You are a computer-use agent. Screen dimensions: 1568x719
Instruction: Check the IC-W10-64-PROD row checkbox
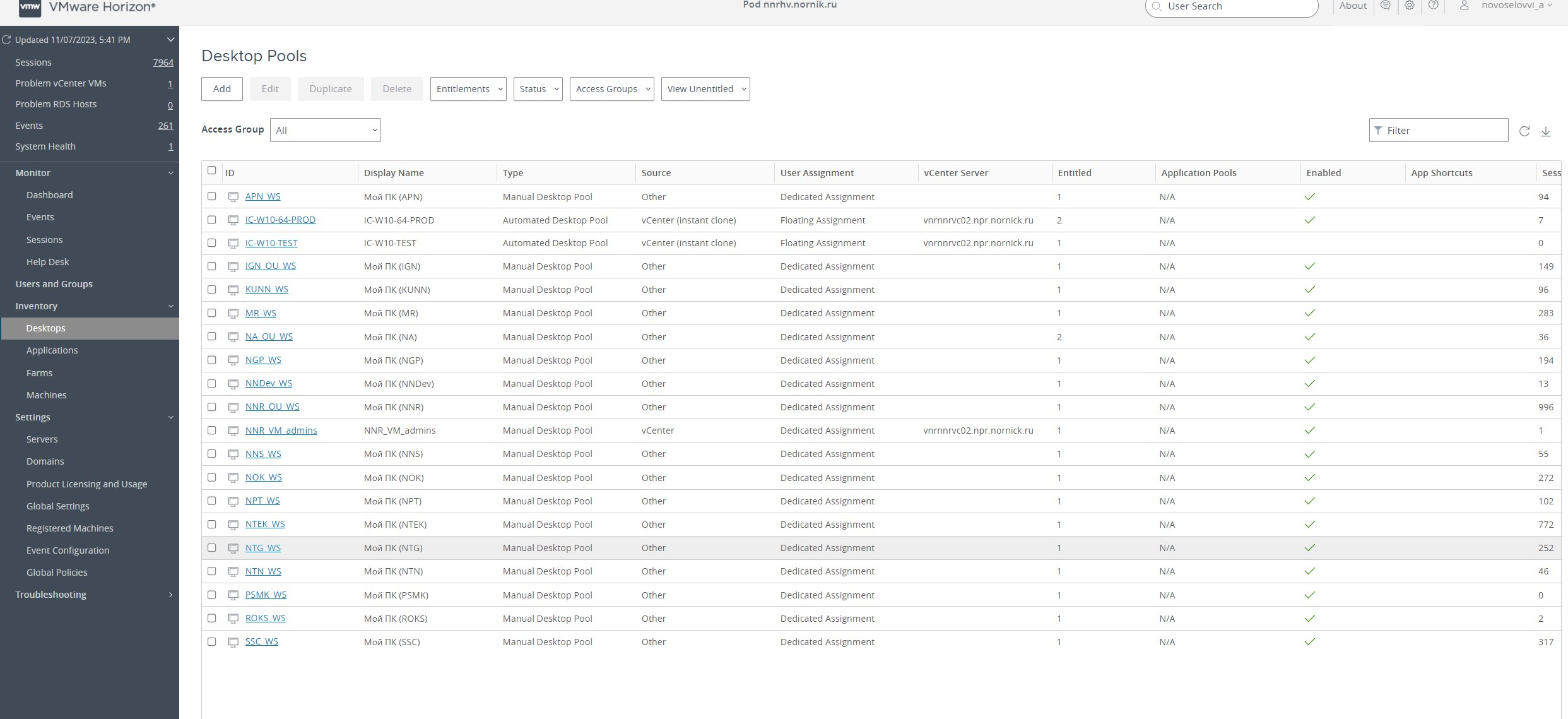(x=212, y=220)
